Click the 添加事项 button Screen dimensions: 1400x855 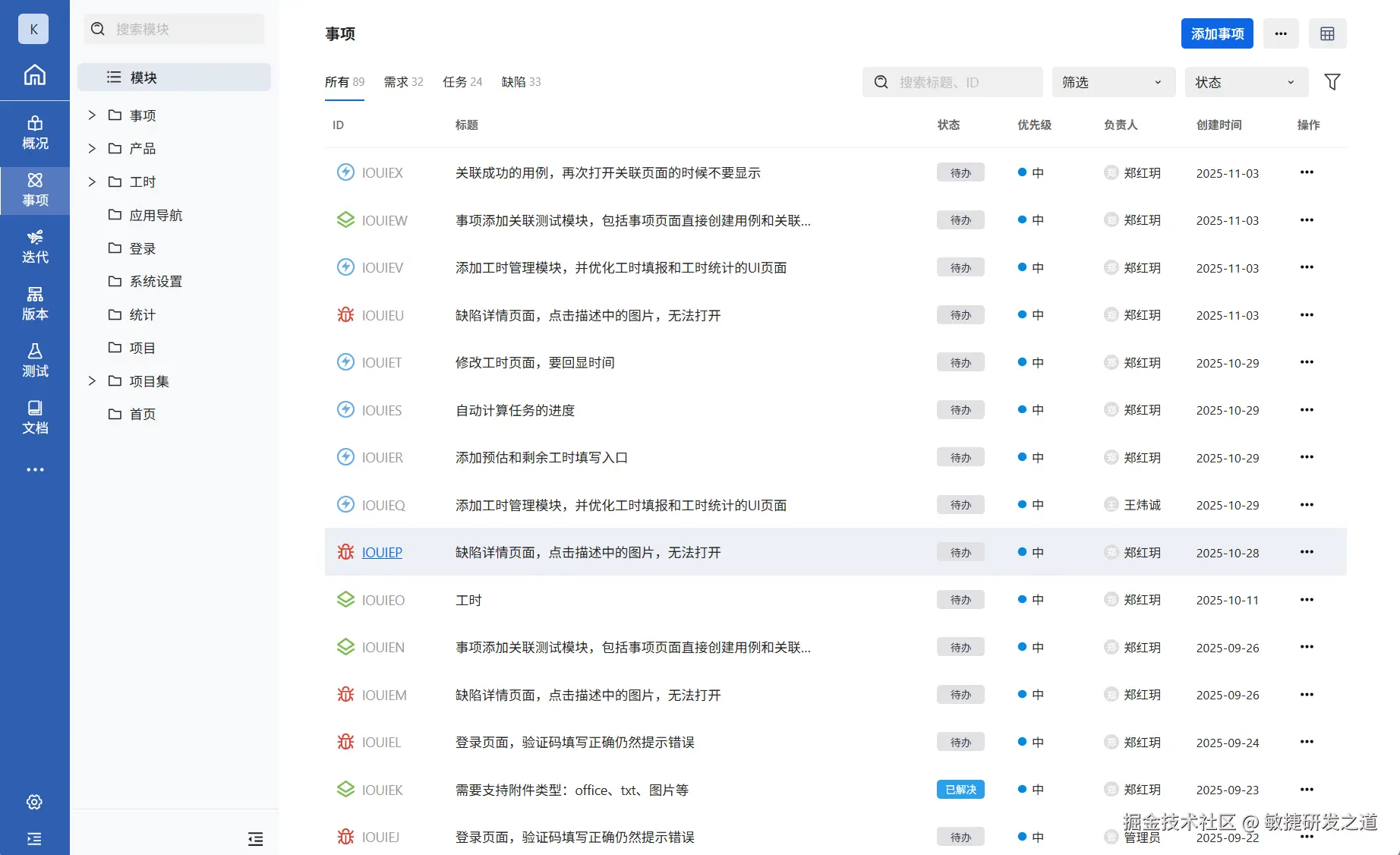point(1217,33)
